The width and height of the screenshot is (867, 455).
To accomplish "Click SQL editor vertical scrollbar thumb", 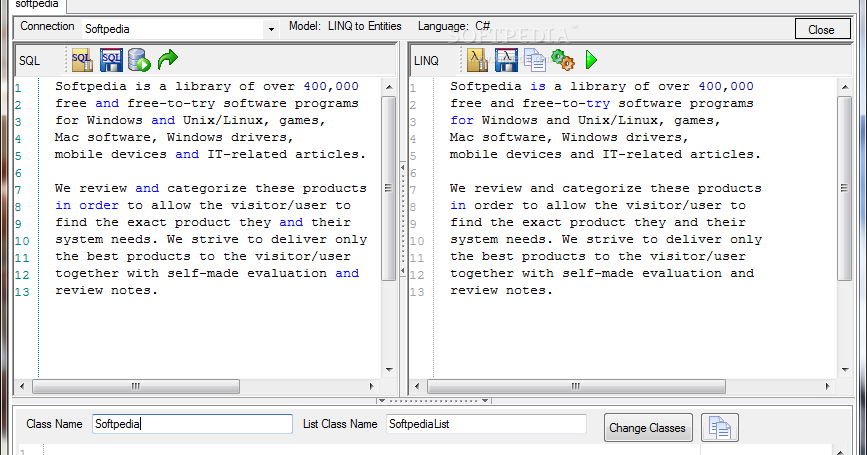I will click(389, 188).
